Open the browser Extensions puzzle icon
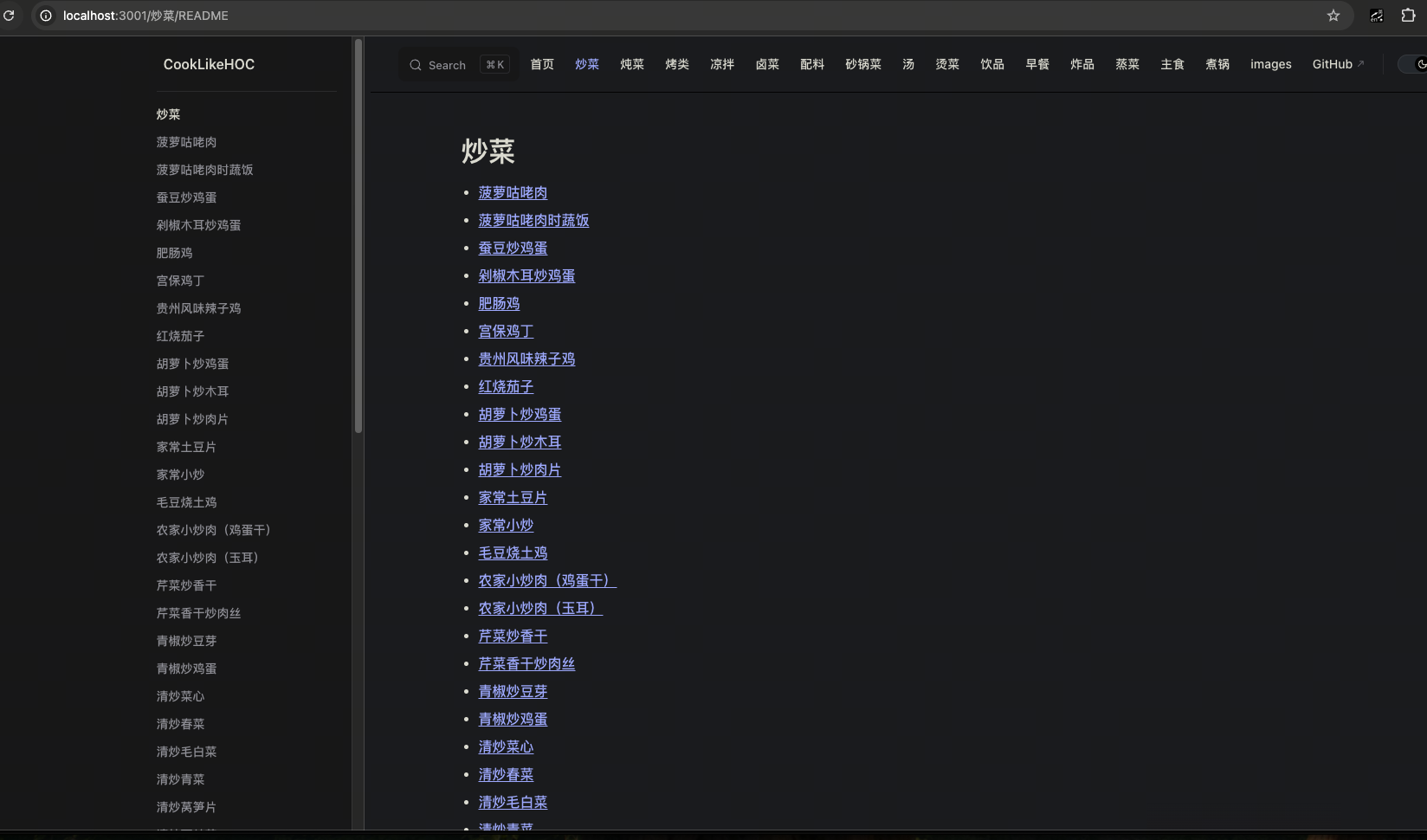The width and height of the screenshot is (1427, 840). click(x=1410, y=15)
